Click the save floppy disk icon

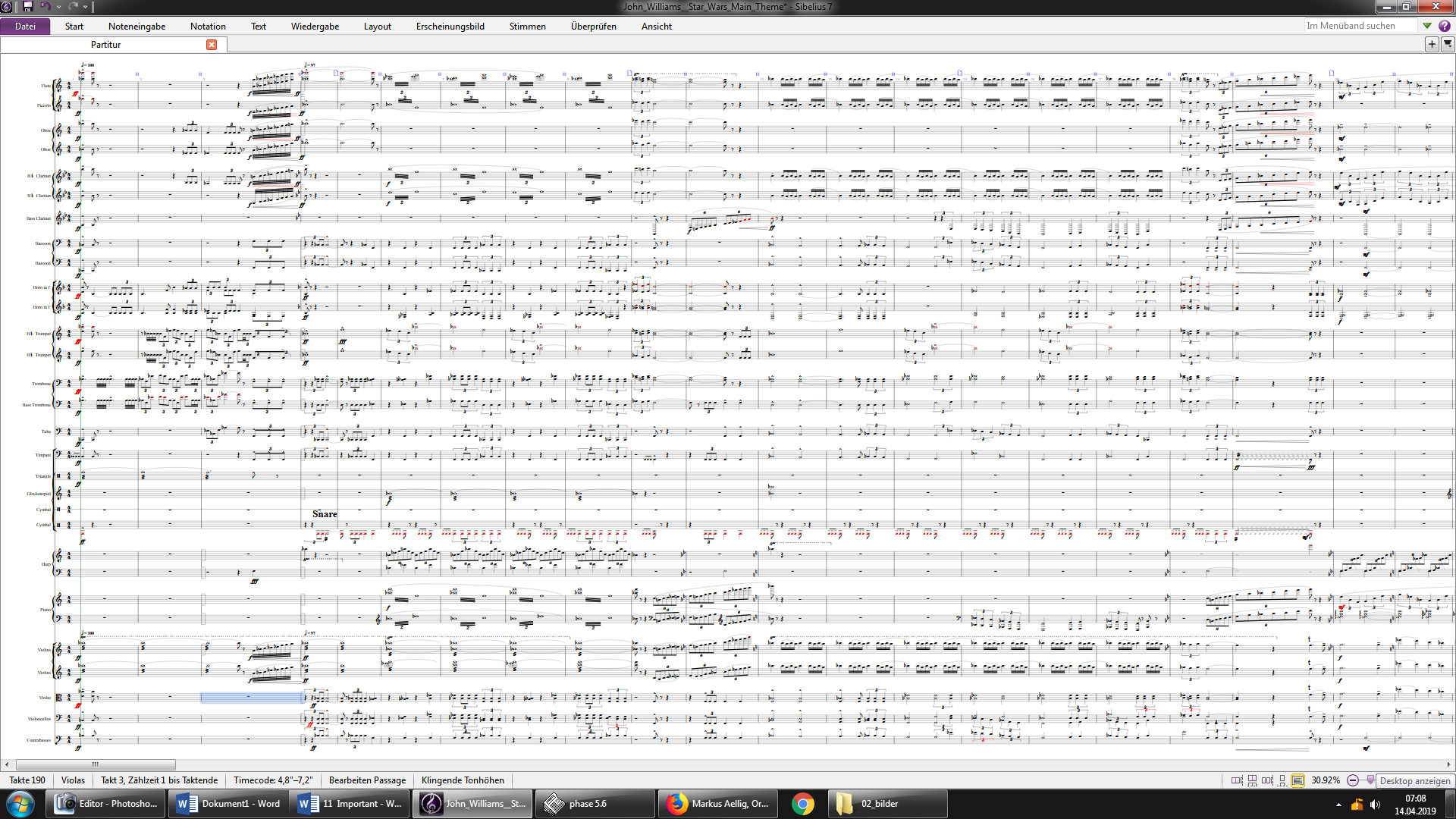tap(28, 6)
